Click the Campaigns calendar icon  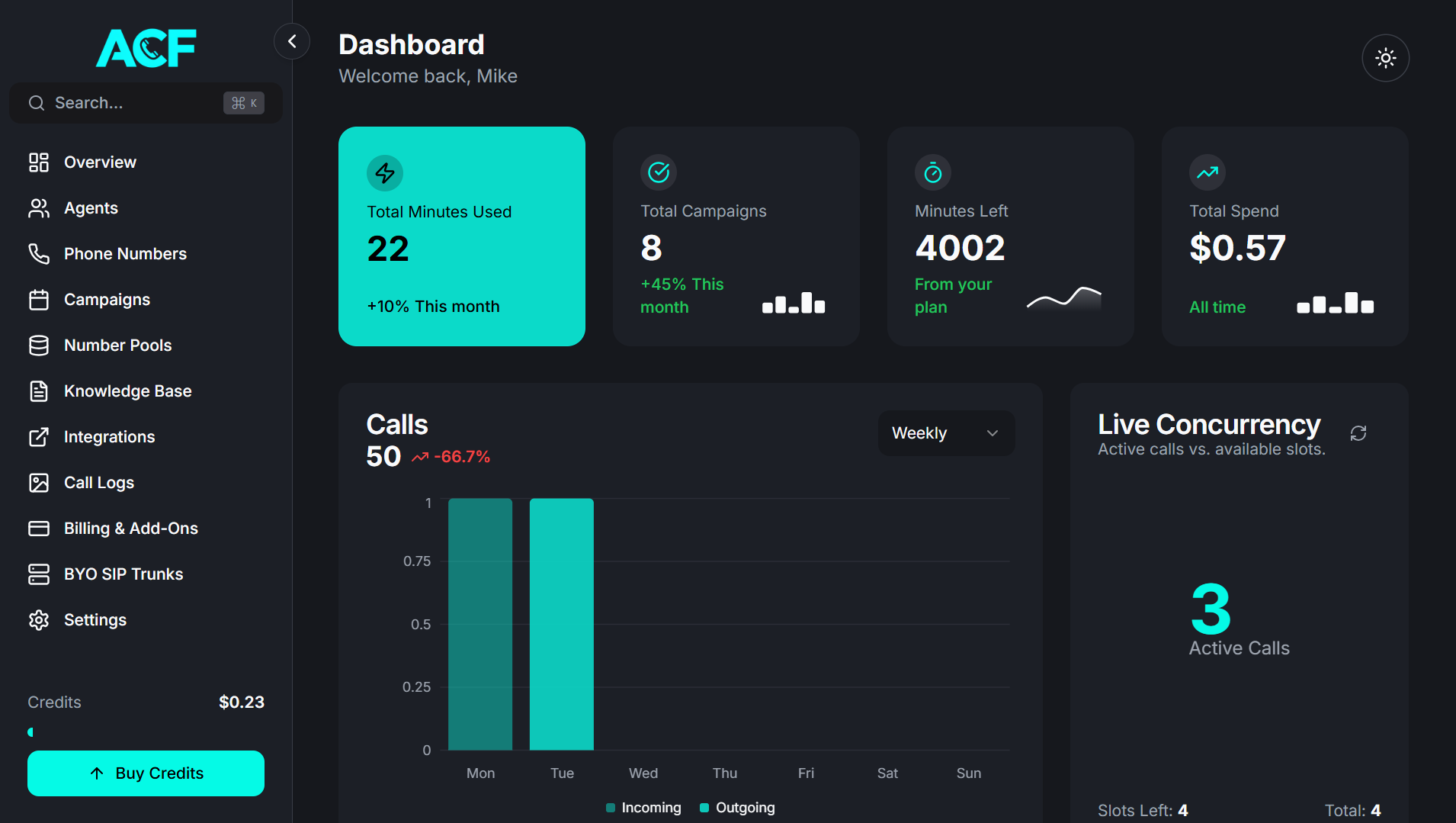[x=39, y=299]
